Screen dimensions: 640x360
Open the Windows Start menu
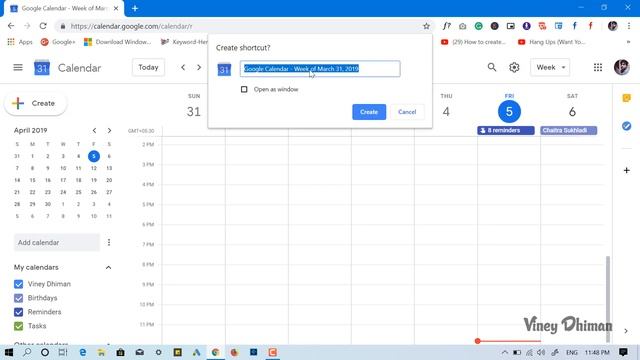(x=9, y=352)
